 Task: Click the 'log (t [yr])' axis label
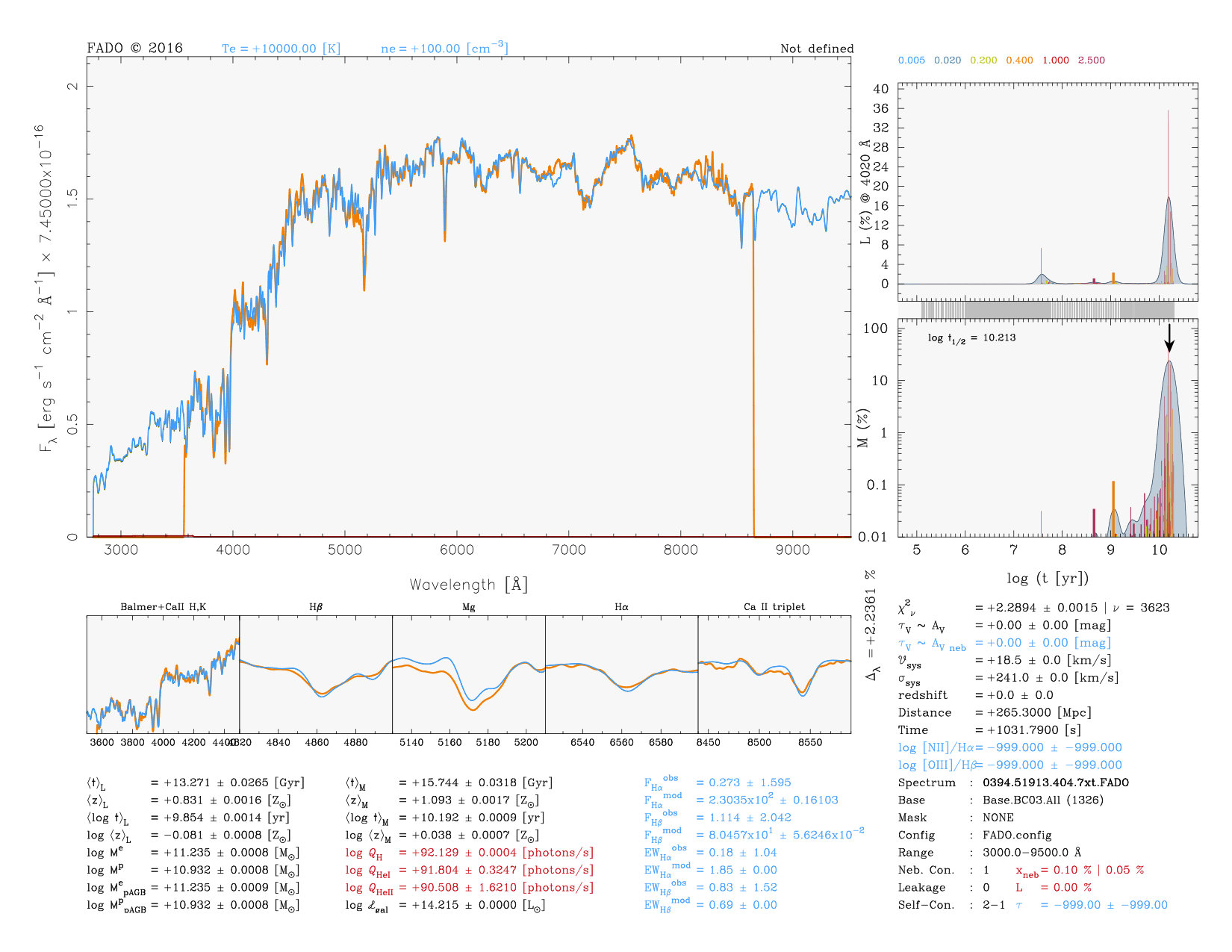click(1048, 578)
